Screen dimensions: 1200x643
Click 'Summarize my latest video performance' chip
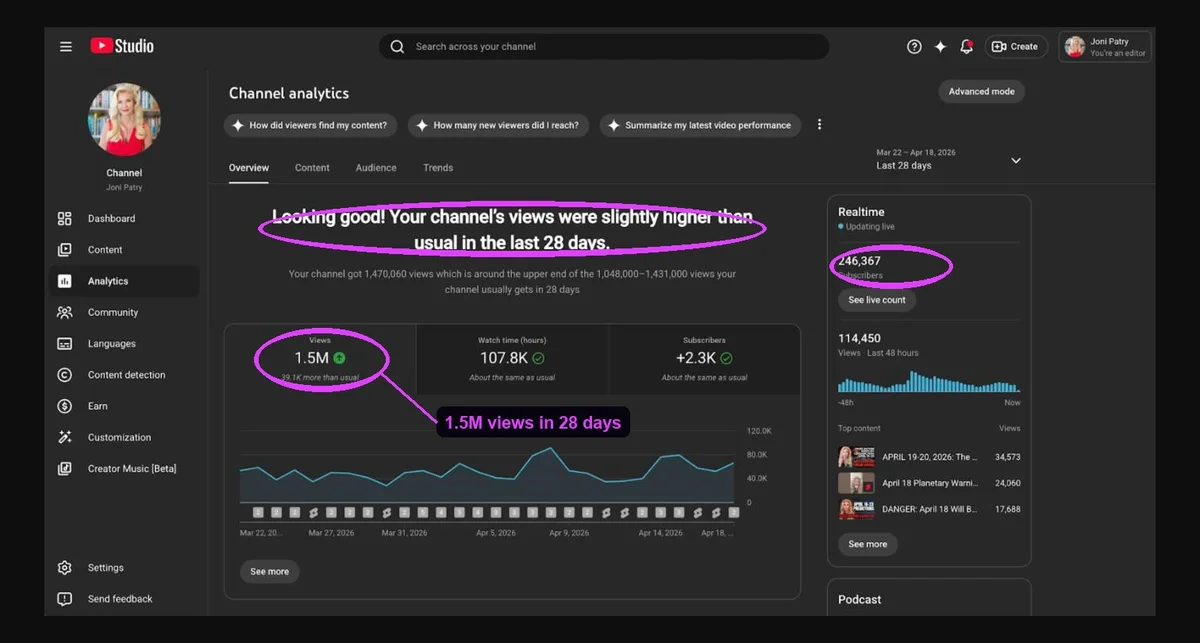coord(700,125)
